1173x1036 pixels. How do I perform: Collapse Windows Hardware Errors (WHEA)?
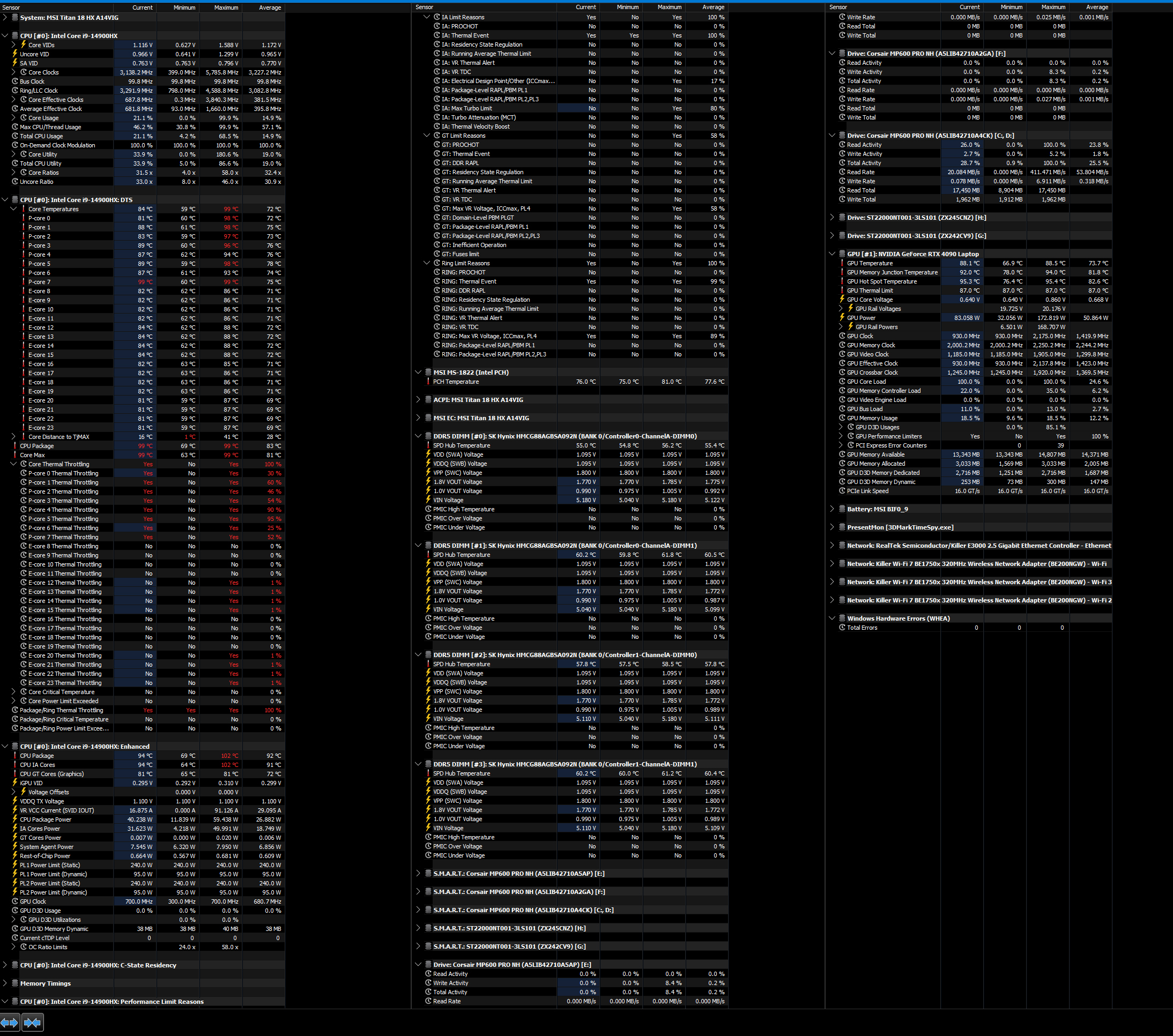click(x=832, y=618)
